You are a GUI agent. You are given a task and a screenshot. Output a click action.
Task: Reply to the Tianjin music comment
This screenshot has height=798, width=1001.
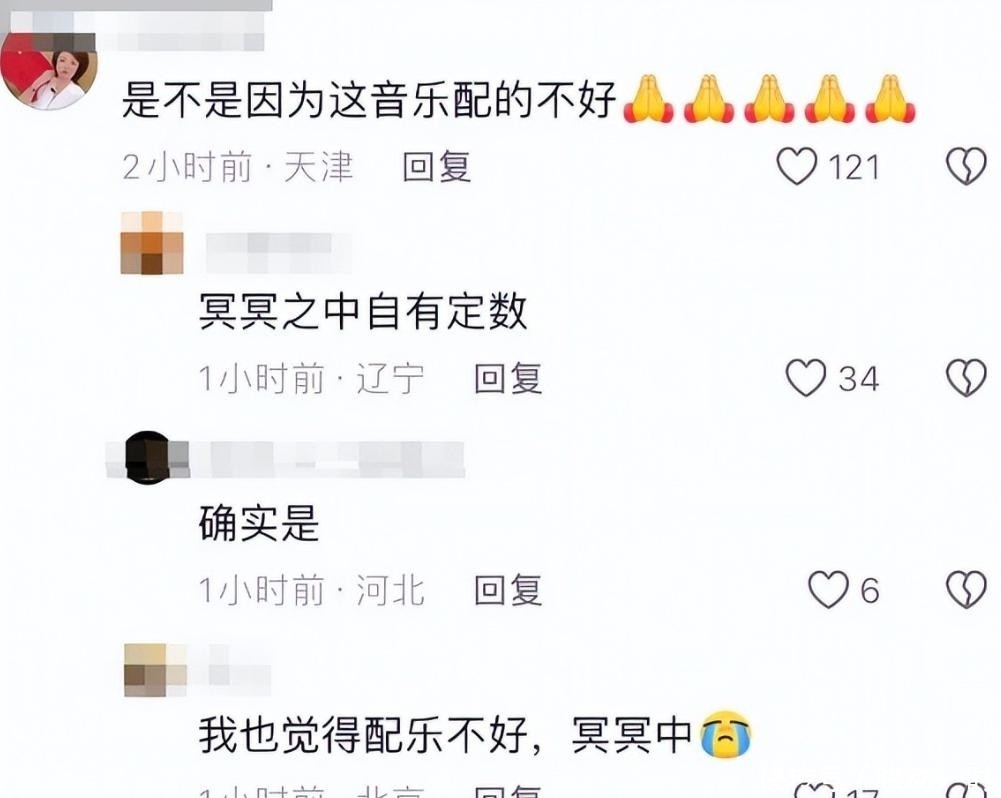(437, 167)
